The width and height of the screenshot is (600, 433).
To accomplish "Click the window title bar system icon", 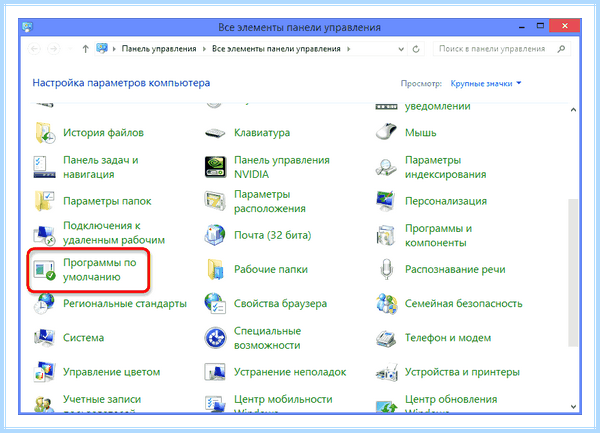I will (28, 27).
